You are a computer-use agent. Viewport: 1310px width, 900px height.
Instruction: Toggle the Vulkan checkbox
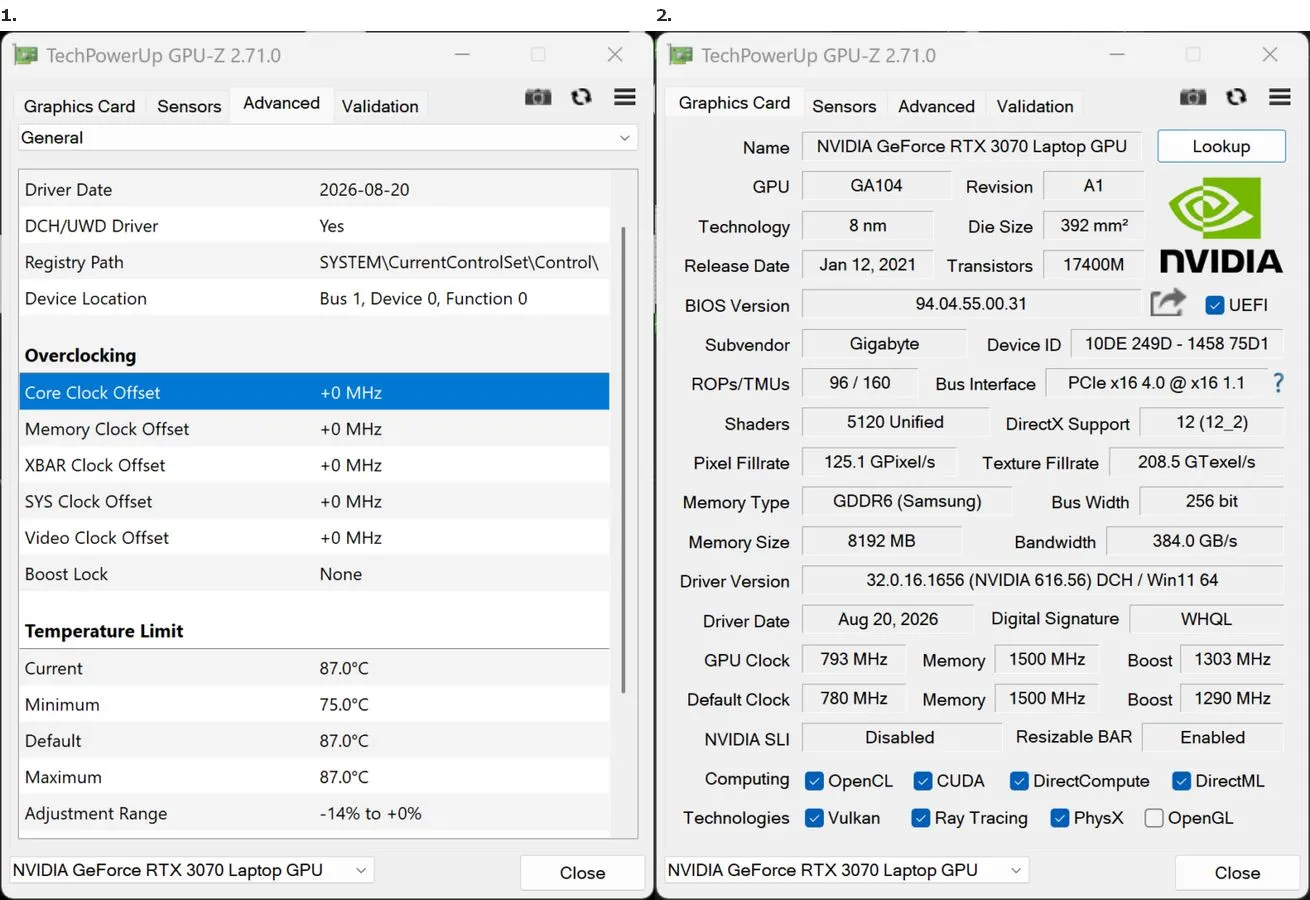(x=814, y=818)
